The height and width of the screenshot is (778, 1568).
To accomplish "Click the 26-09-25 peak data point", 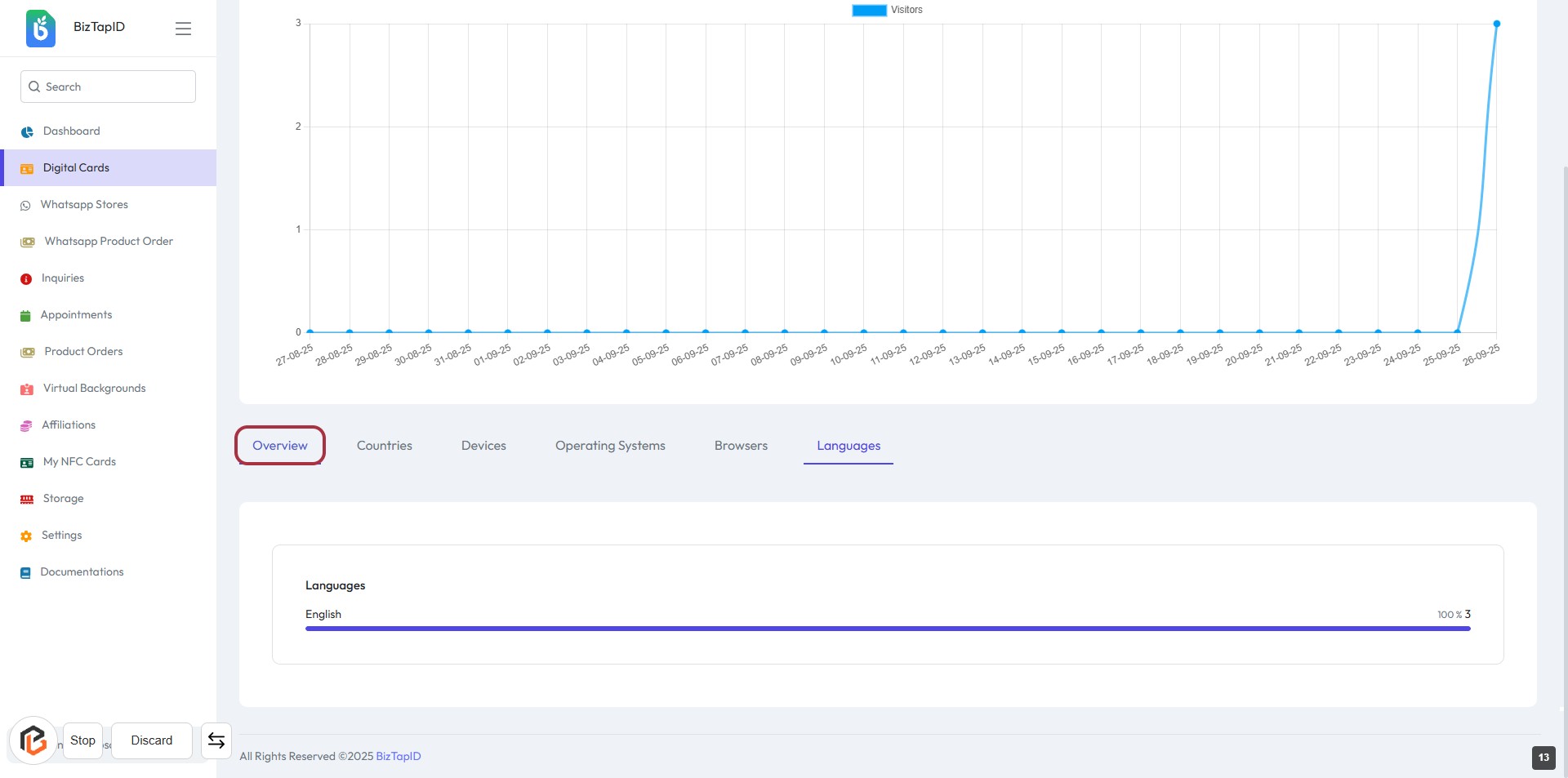I will pyautogui.click(x=1496, y=24).
